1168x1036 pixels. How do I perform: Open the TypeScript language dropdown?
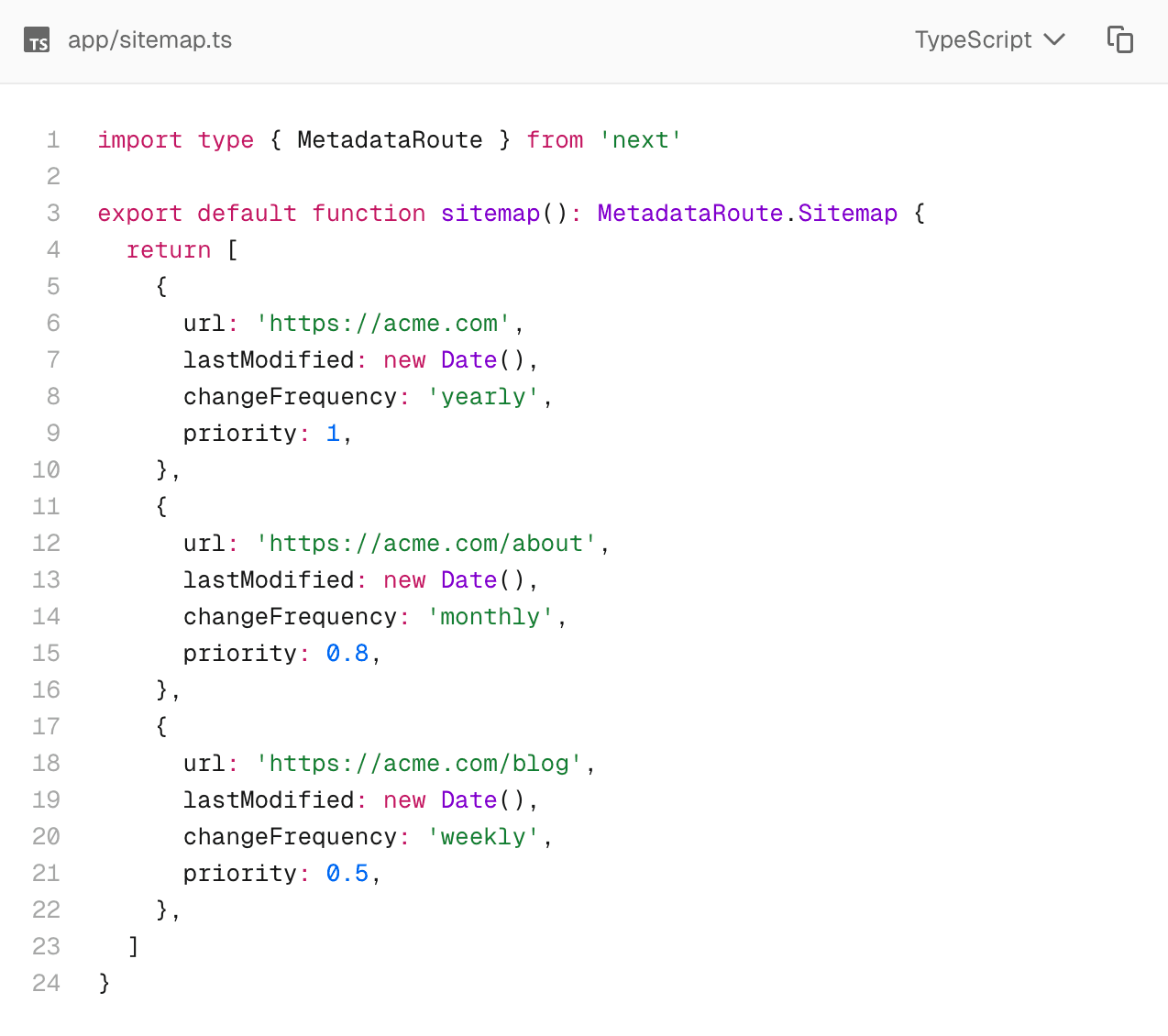coord(990,40)
